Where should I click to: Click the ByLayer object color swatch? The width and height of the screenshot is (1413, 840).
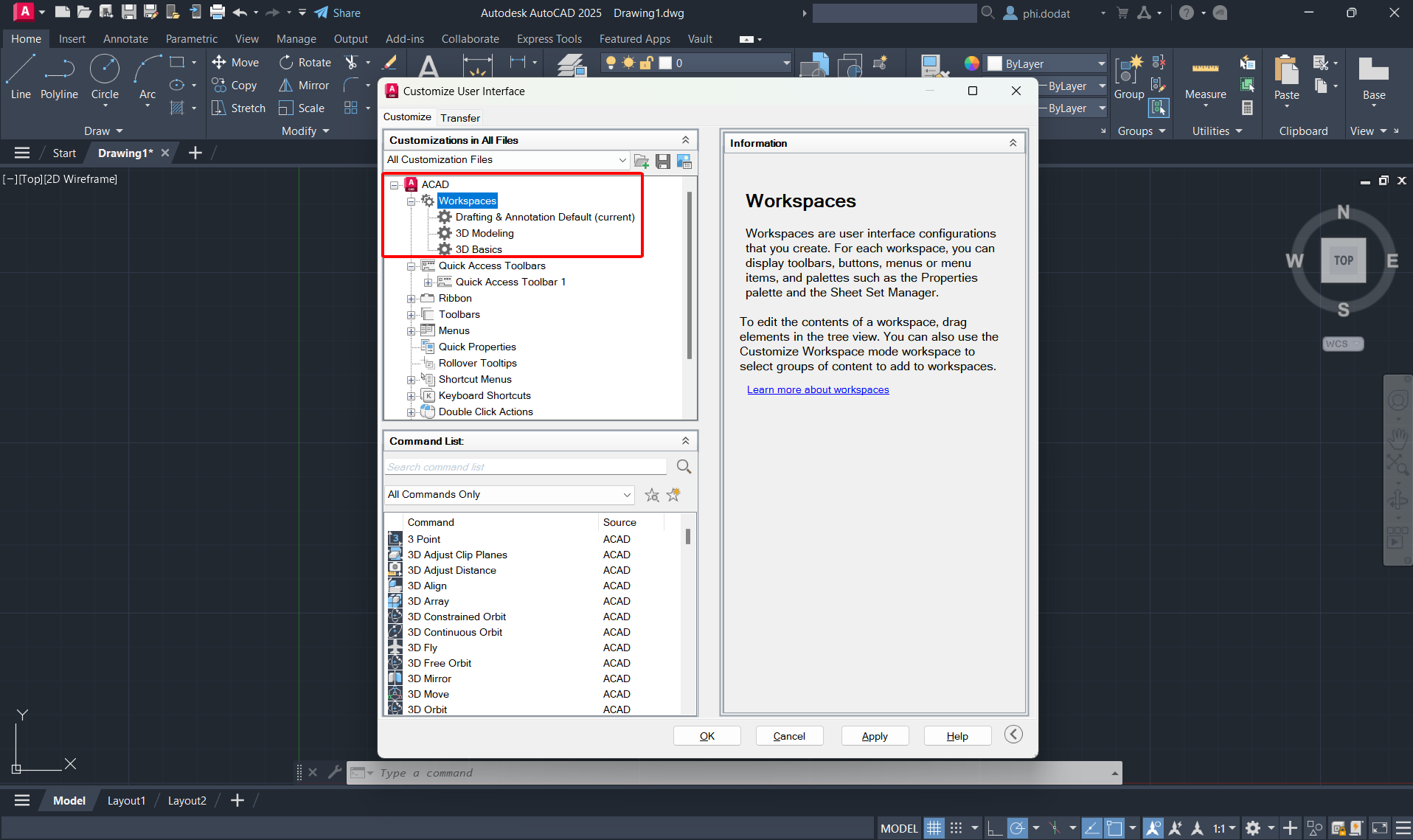point(995,63)
